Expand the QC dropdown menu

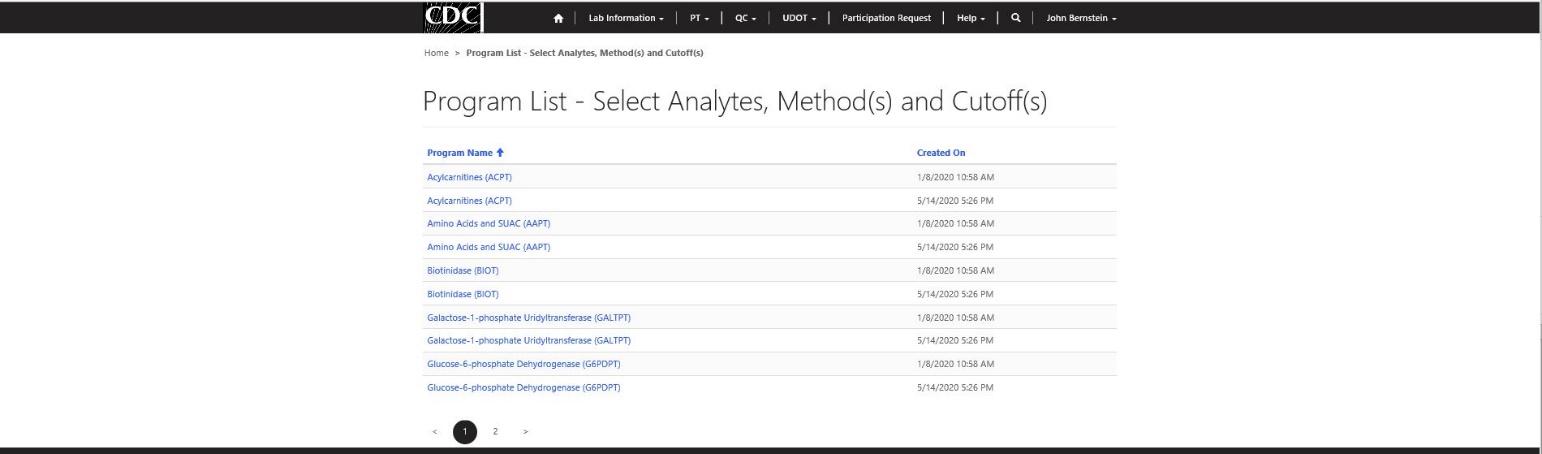point(746,19)
